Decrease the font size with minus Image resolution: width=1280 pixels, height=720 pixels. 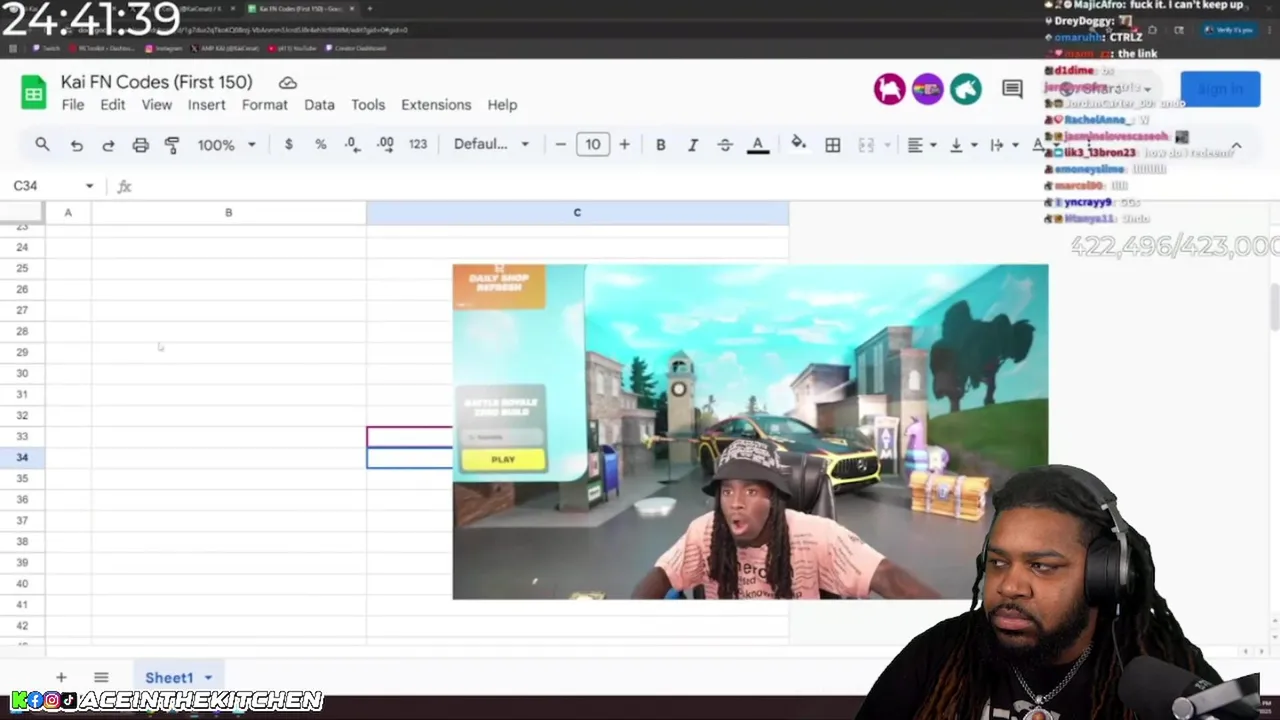pos(560,144)
